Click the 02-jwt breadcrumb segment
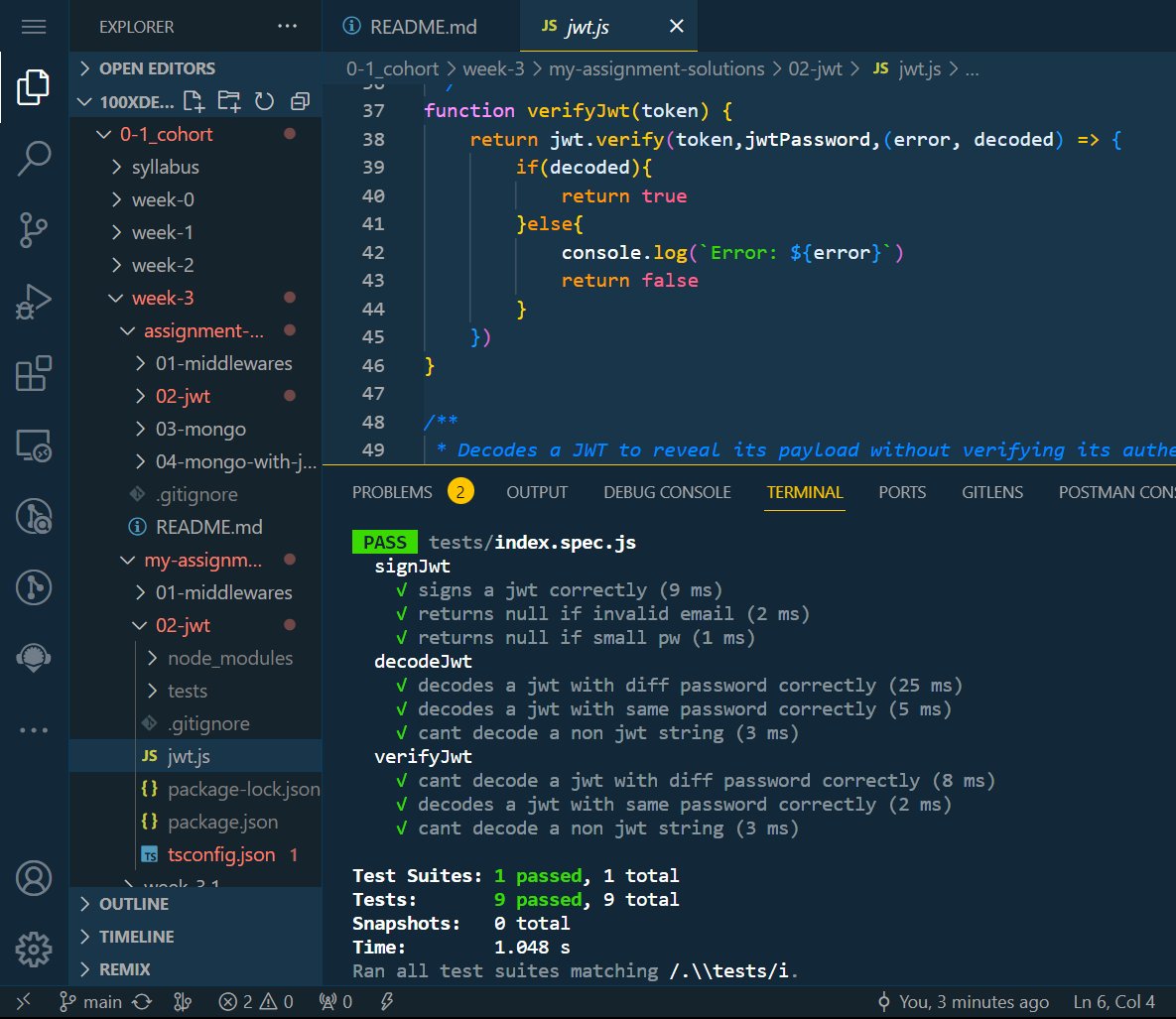 coord(815,69)
